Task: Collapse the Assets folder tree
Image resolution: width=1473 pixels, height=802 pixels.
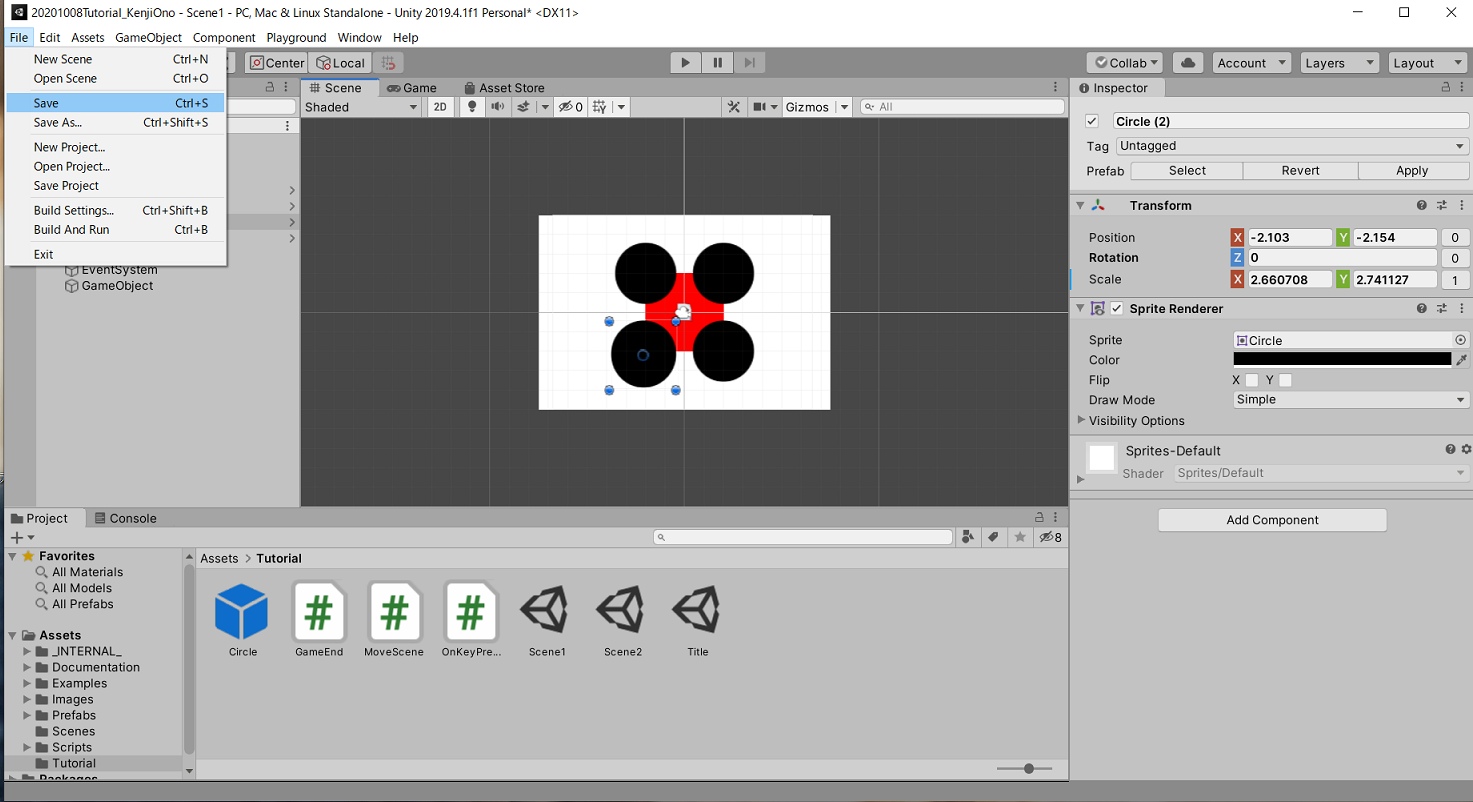Action: (12, 635)
